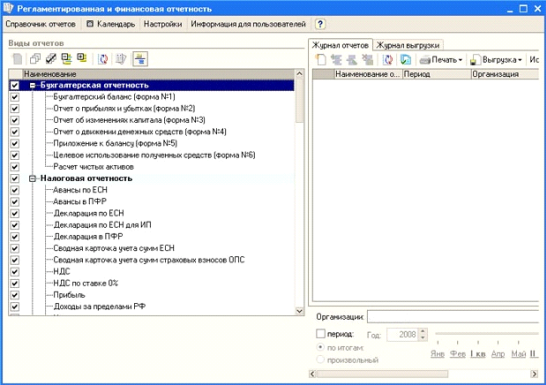Open the Настройки menu
This screenshot has width=546, height=385.
(163, 24)
